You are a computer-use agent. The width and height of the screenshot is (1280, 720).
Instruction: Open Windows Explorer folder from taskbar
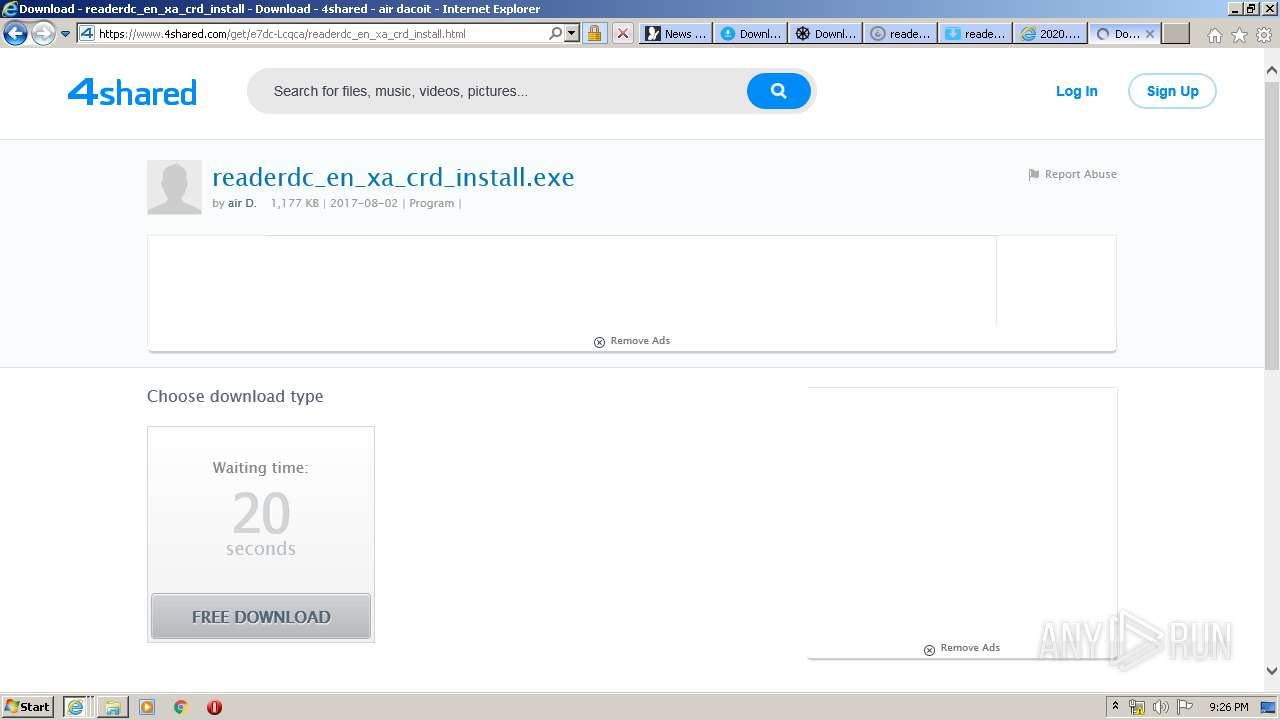113,707
